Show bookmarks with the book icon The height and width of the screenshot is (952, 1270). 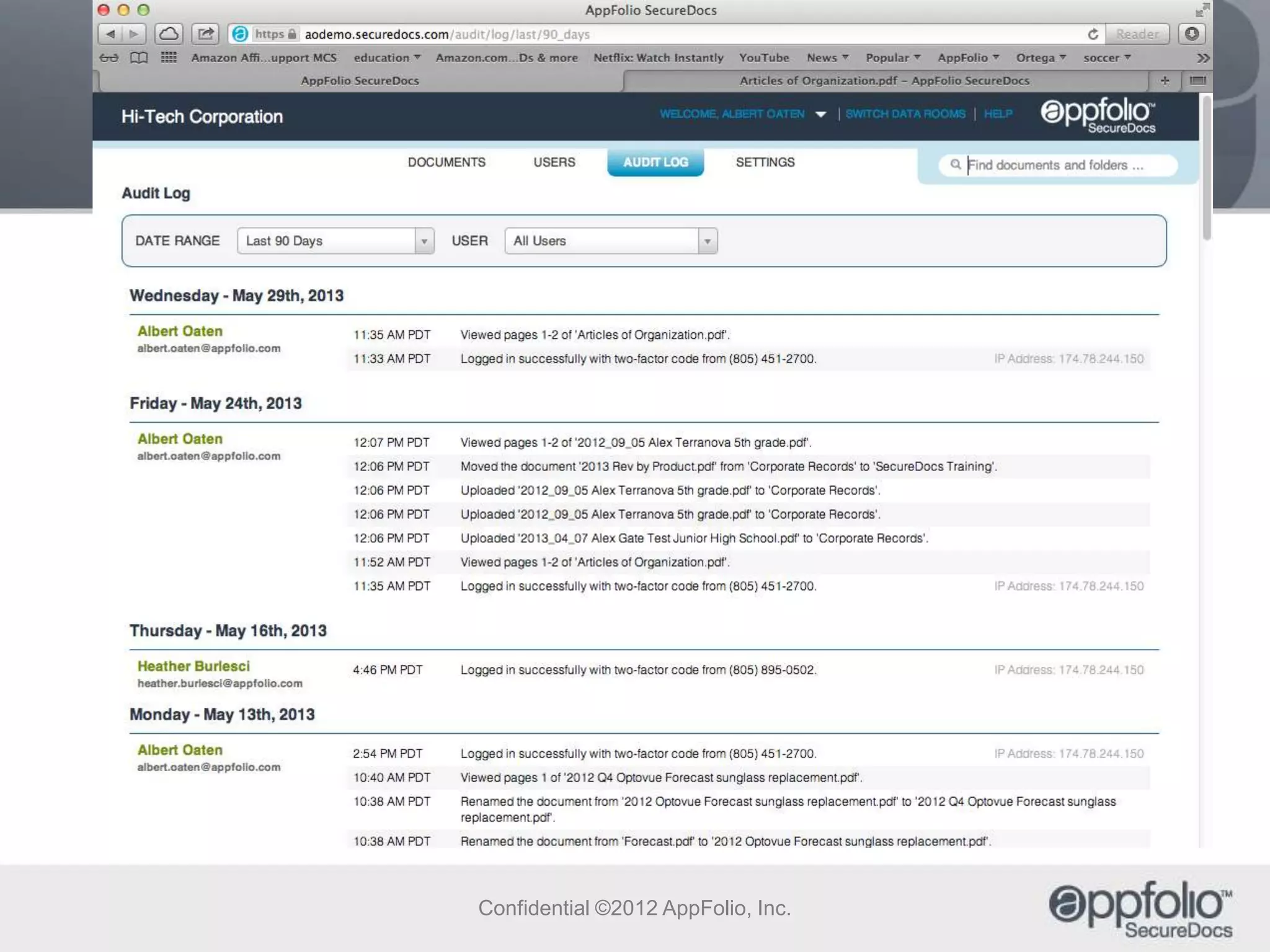(139, 58)
